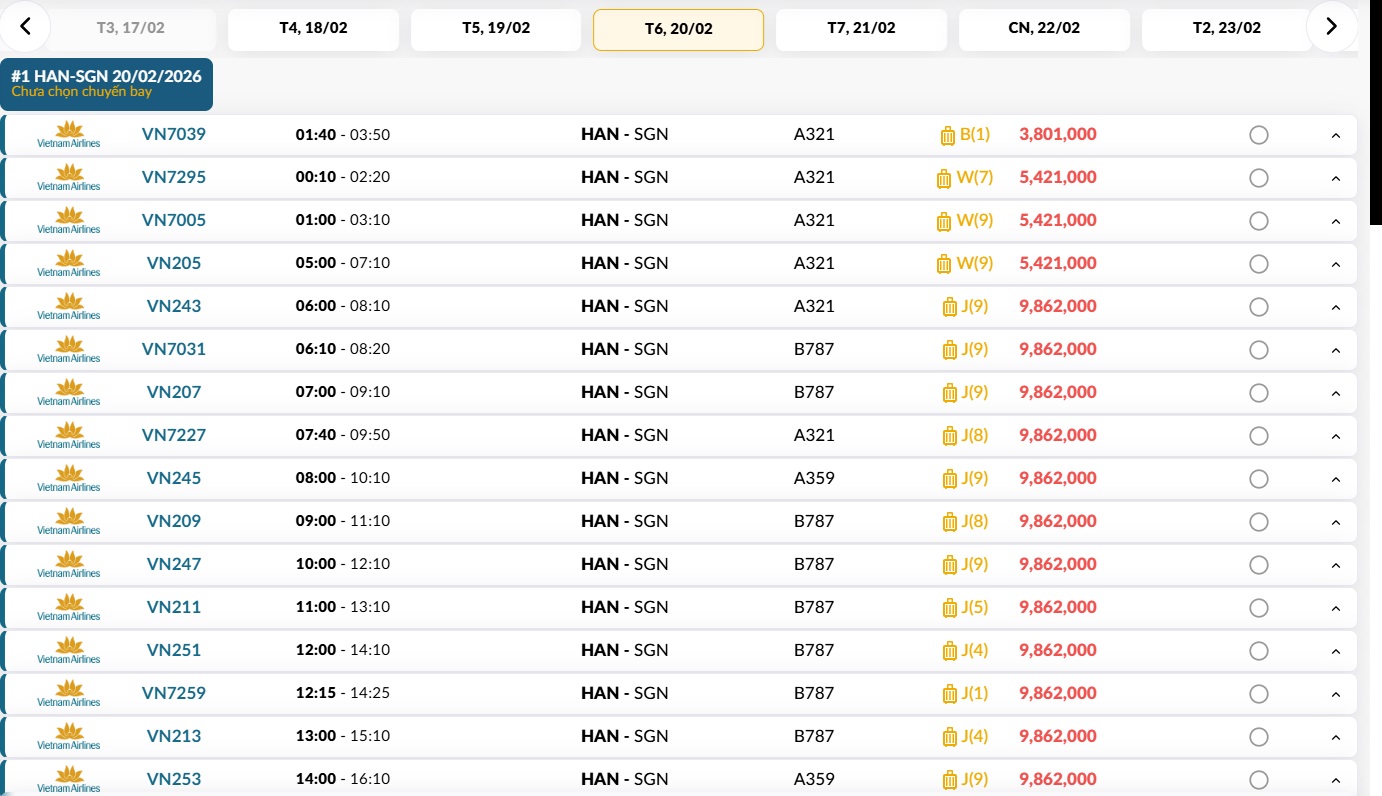This screenshot has height=796, width=1382.
Task: Select date tab CN, 22/02
Action: [1044, 29]
